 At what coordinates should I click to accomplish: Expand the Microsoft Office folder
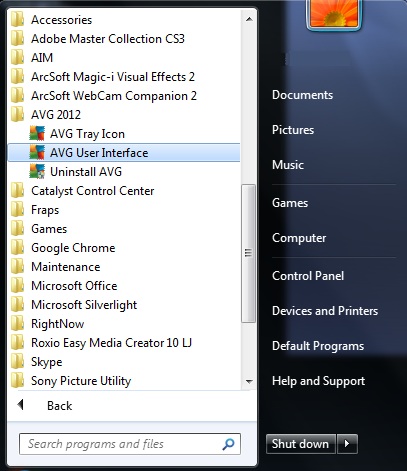[x=124, y=286]
